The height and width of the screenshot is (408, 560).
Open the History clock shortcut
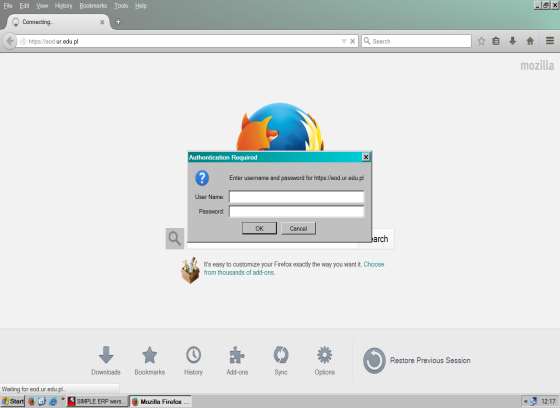(193, 360)
